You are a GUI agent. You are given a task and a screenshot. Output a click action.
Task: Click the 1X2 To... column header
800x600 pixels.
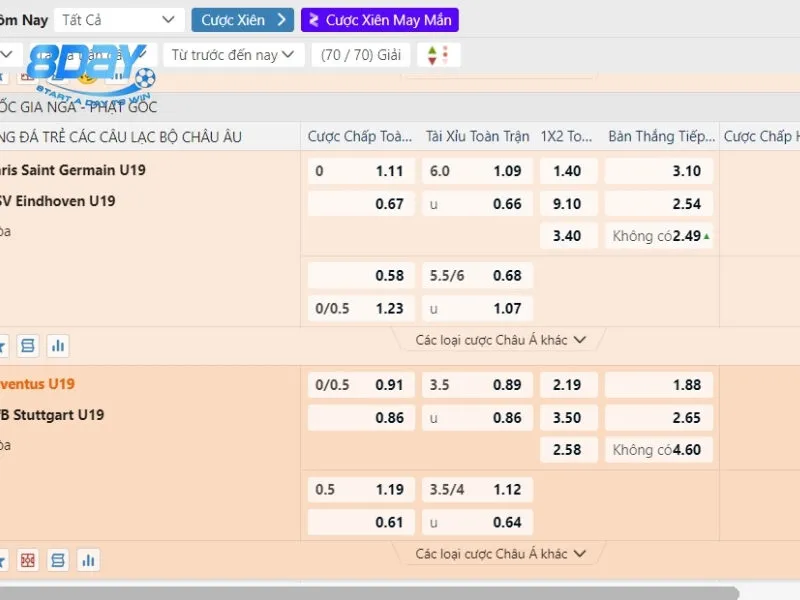[x=566, y=137]
